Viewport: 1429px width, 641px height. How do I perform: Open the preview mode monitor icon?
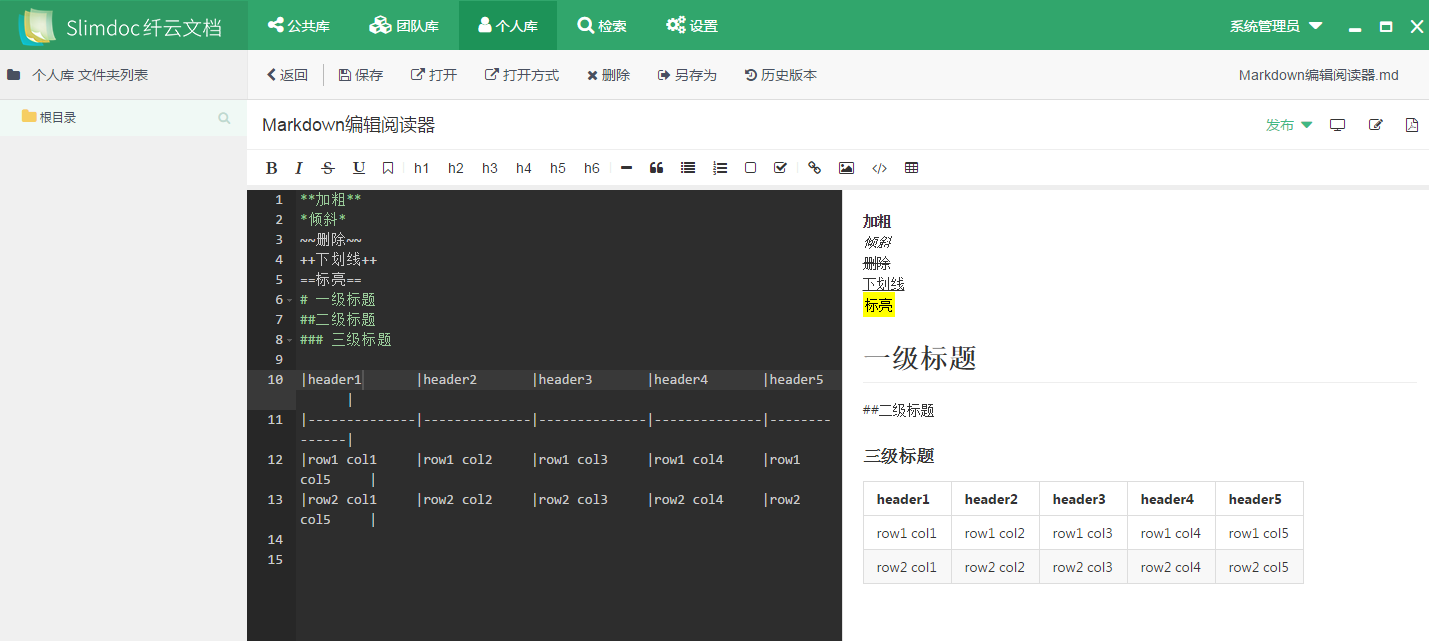[x=1337, y=125]
